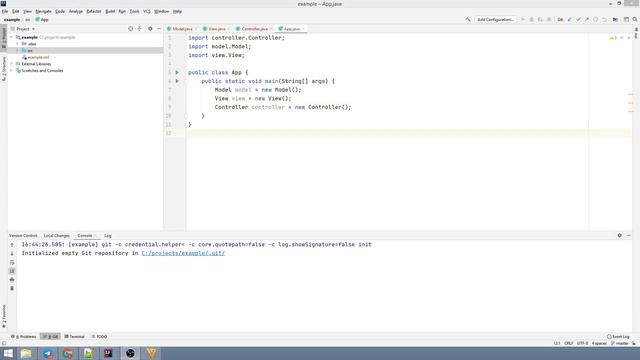
Task: Click run gutter icon beside main method
Action: coord(177,81)
